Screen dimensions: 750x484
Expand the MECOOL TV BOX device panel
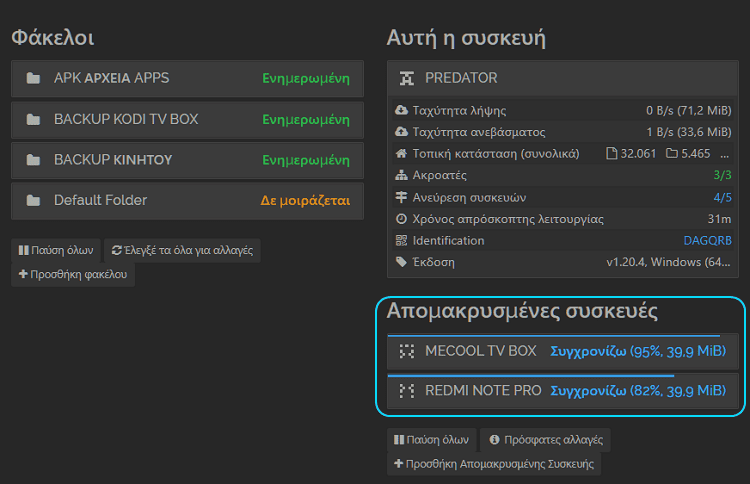563,352
